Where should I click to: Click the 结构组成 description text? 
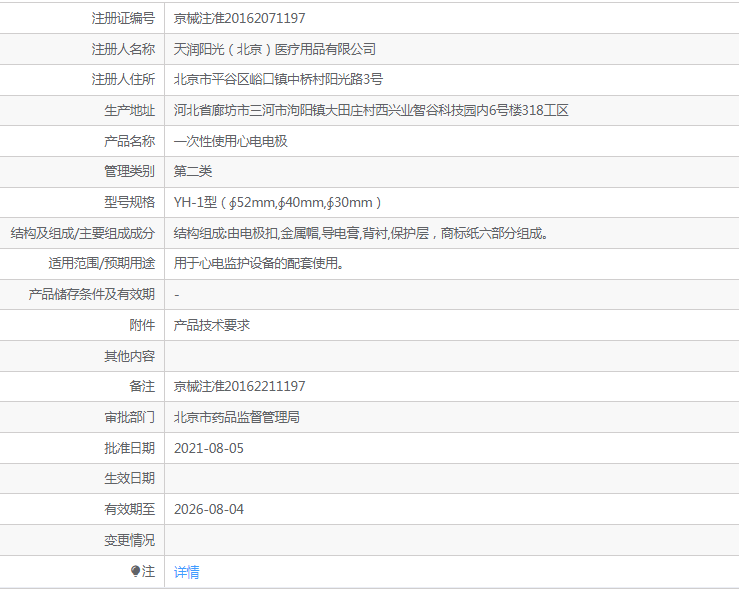361,233
